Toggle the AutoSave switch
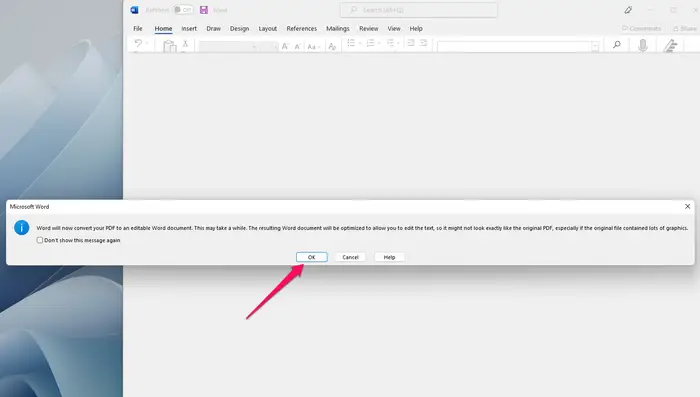The height and width of the screenshot is (397, 700). [x=183, y=9]
